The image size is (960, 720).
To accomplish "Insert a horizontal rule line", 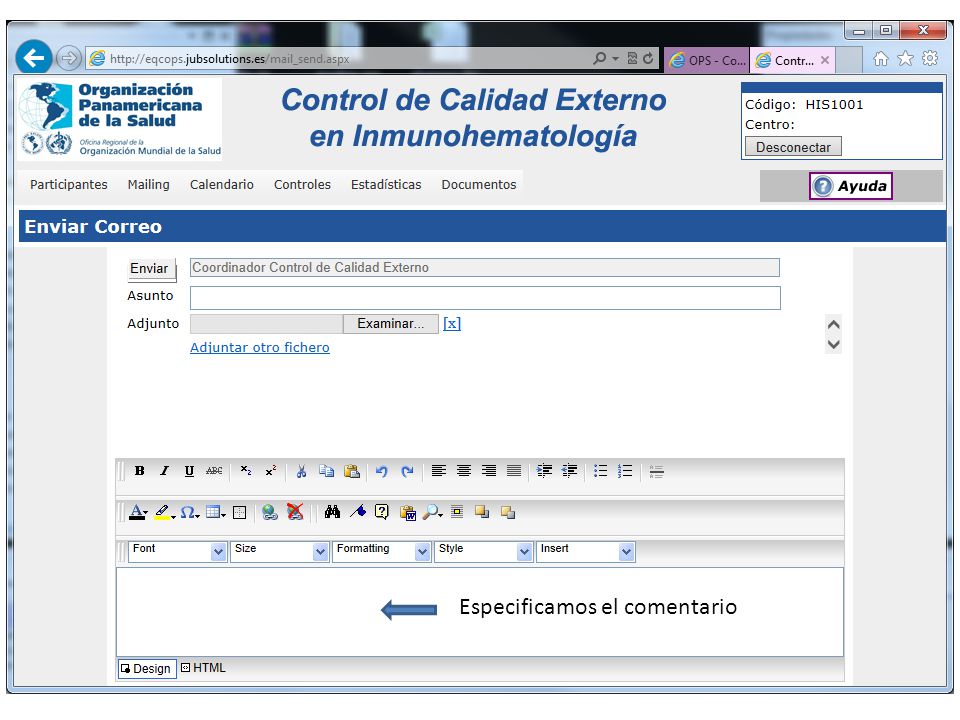I will point(656,471).
